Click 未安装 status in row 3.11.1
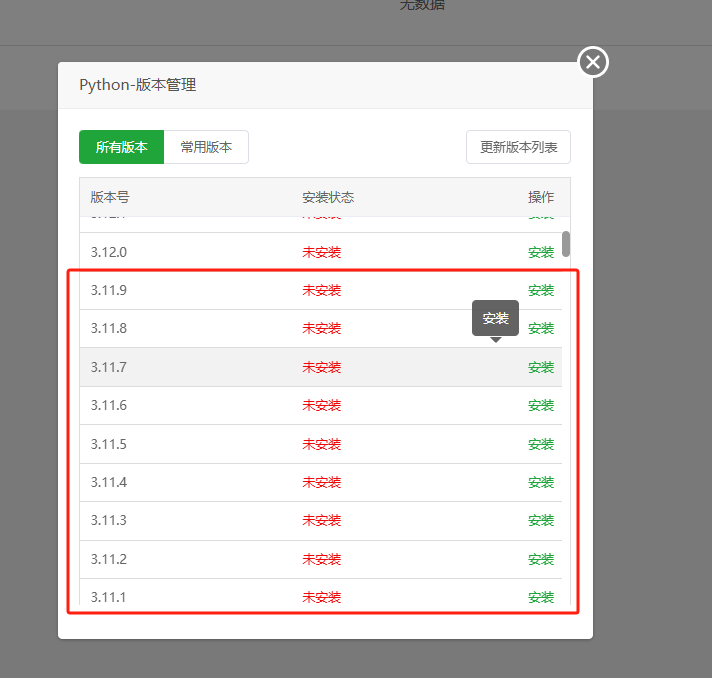Image resolution: width=712 pixels, height=678 pixels. 321,597
